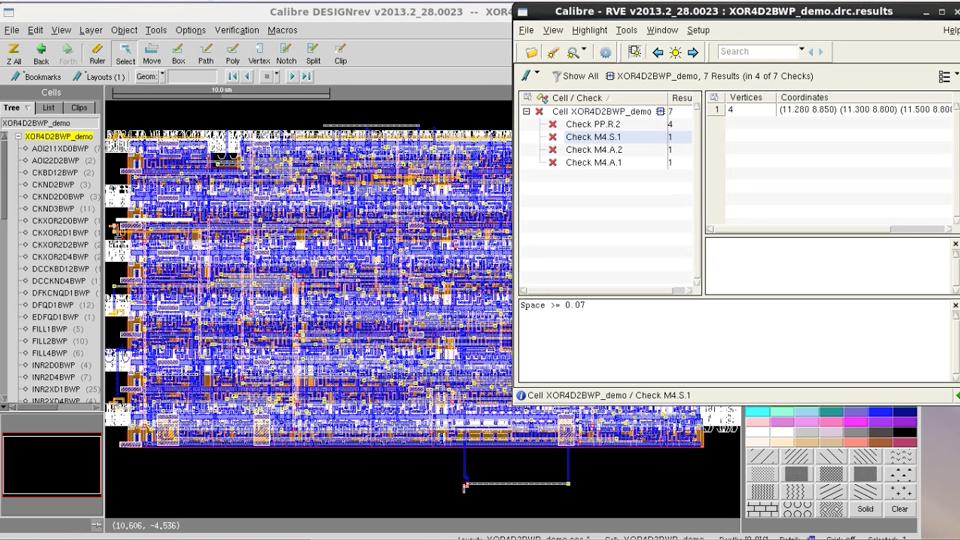Choose the Select tool

125,54
